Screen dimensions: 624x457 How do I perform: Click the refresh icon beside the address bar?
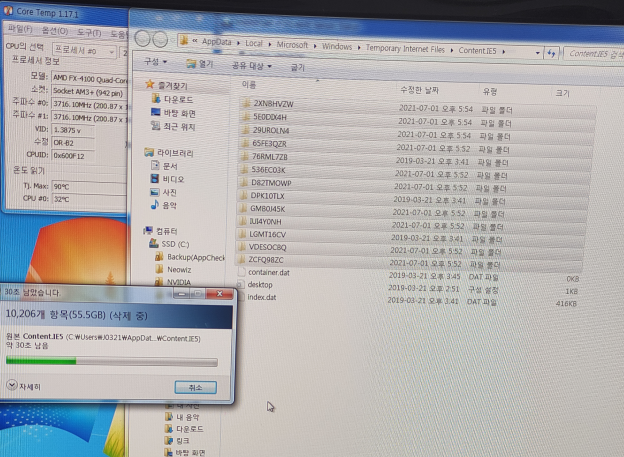coord(551,53)
